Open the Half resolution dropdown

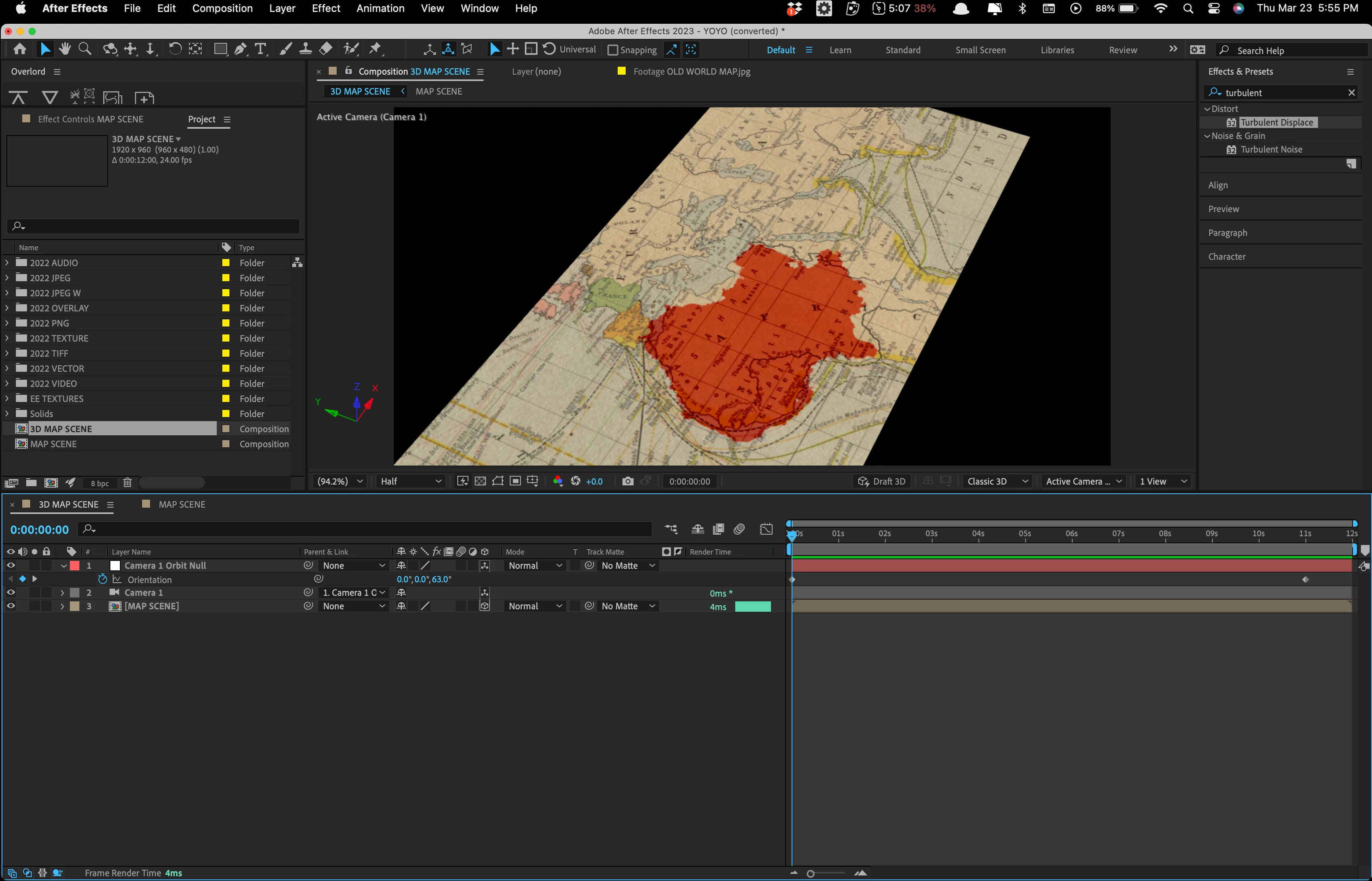(x=410, y=481)
